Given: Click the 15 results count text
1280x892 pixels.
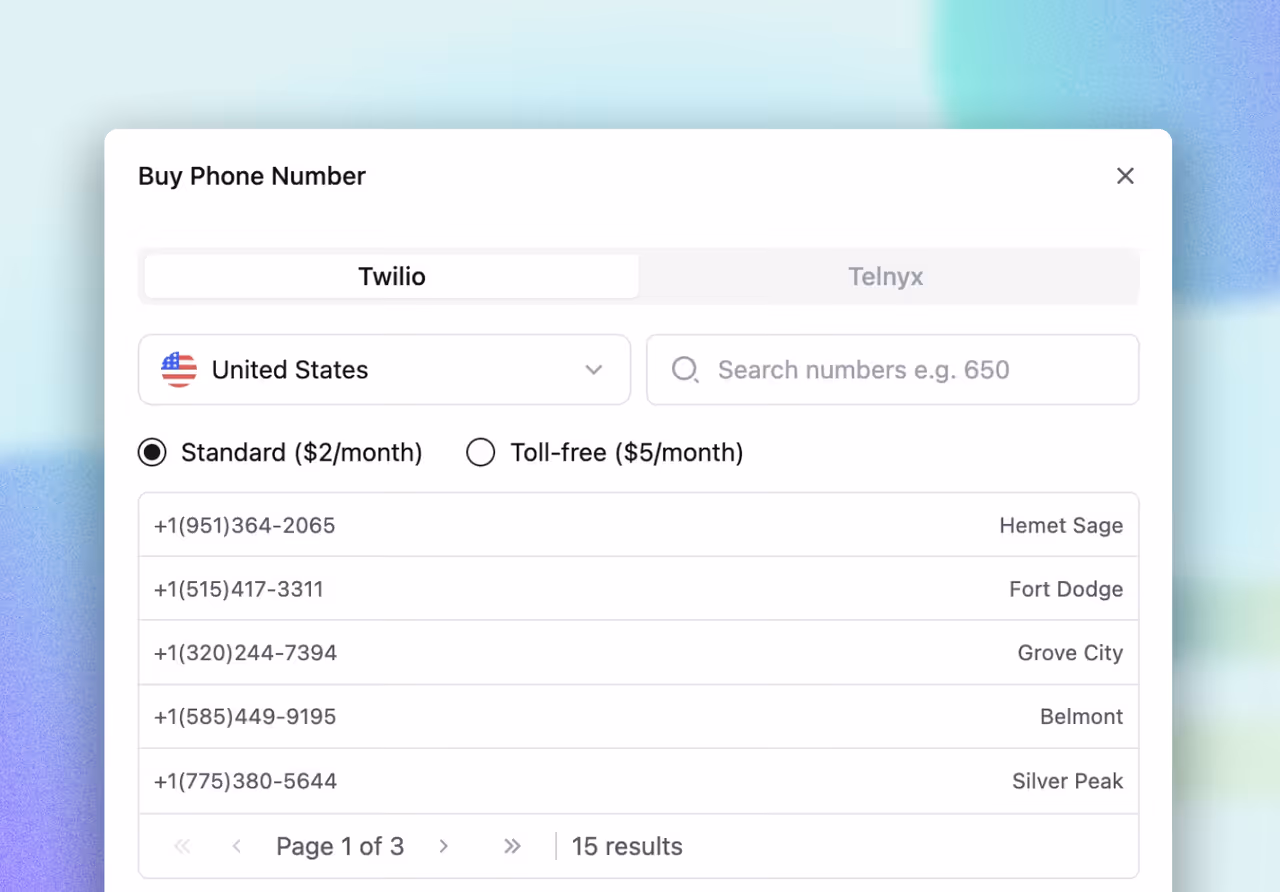Looking at the screenshot, I should coord(627,846).
